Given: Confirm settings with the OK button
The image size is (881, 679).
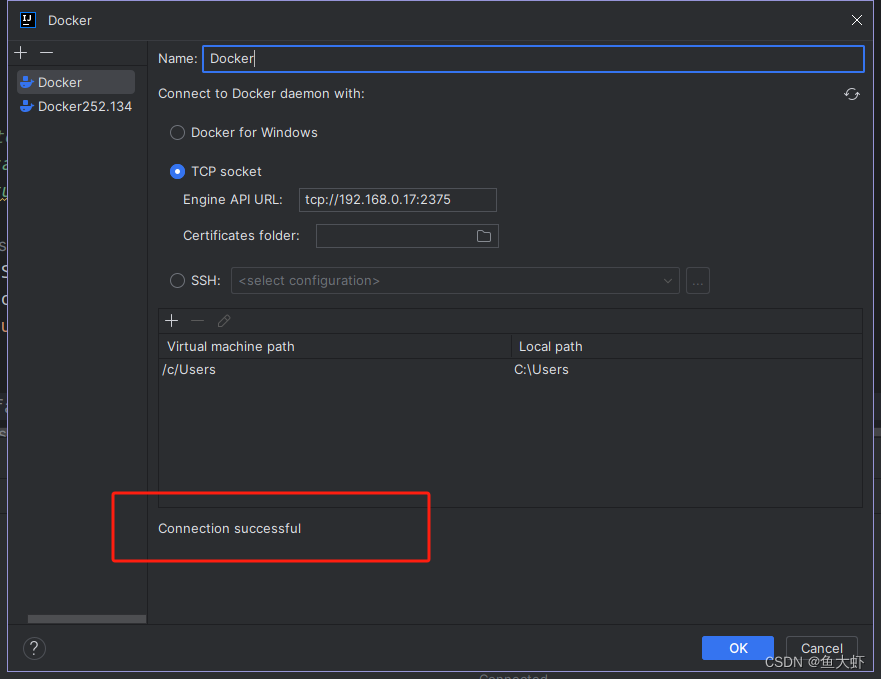Looking at the screenshot, I should 738,648.
